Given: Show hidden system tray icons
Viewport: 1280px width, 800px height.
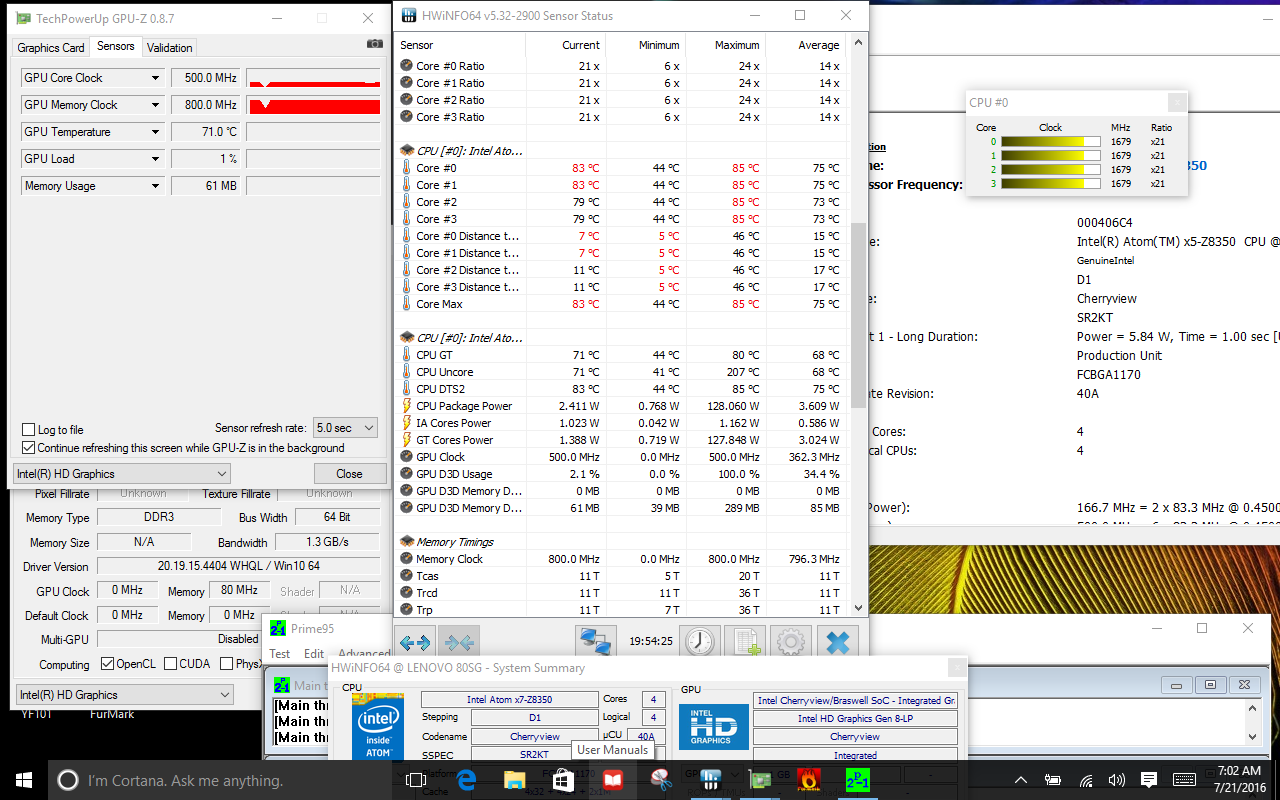Looking at the screenshot, I should [1021, 780].
